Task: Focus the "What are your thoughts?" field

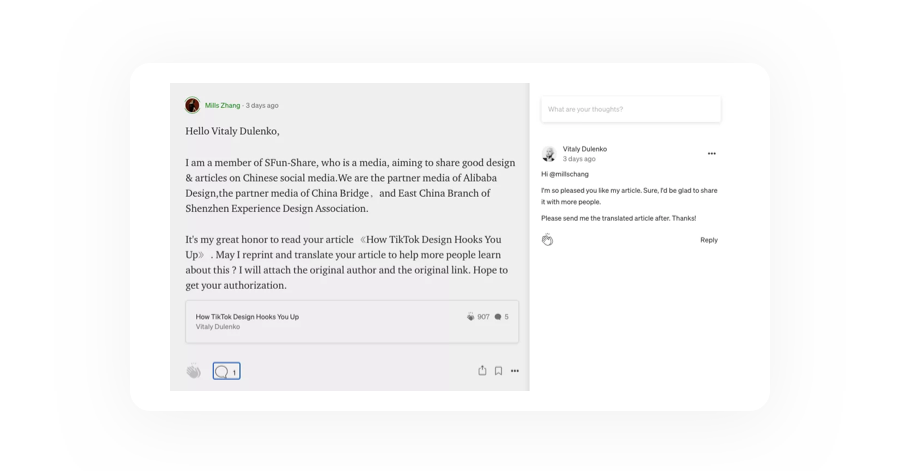Action: coord(630,109)
